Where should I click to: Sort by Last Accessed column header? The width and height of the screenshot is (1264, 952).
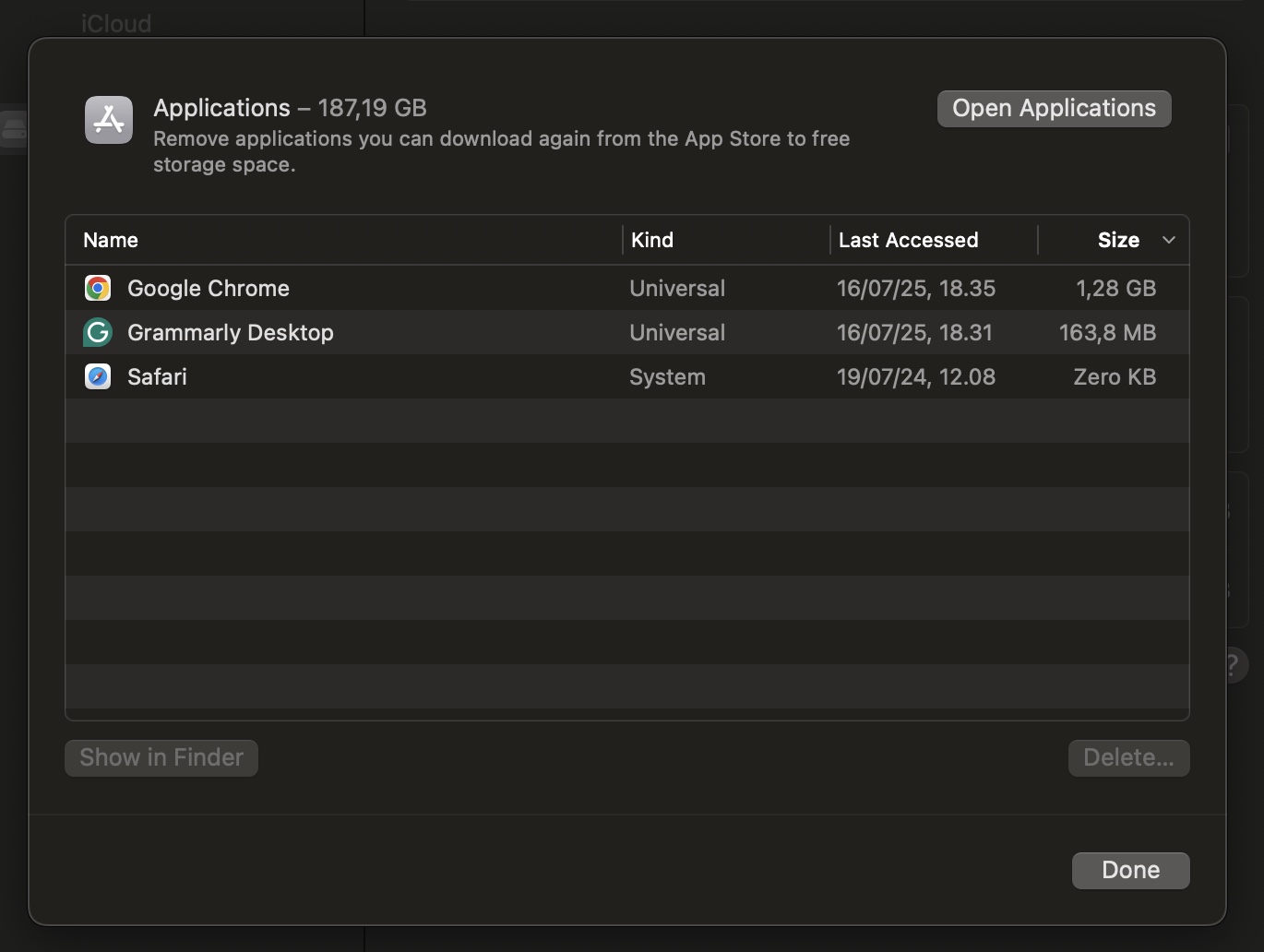908,240
